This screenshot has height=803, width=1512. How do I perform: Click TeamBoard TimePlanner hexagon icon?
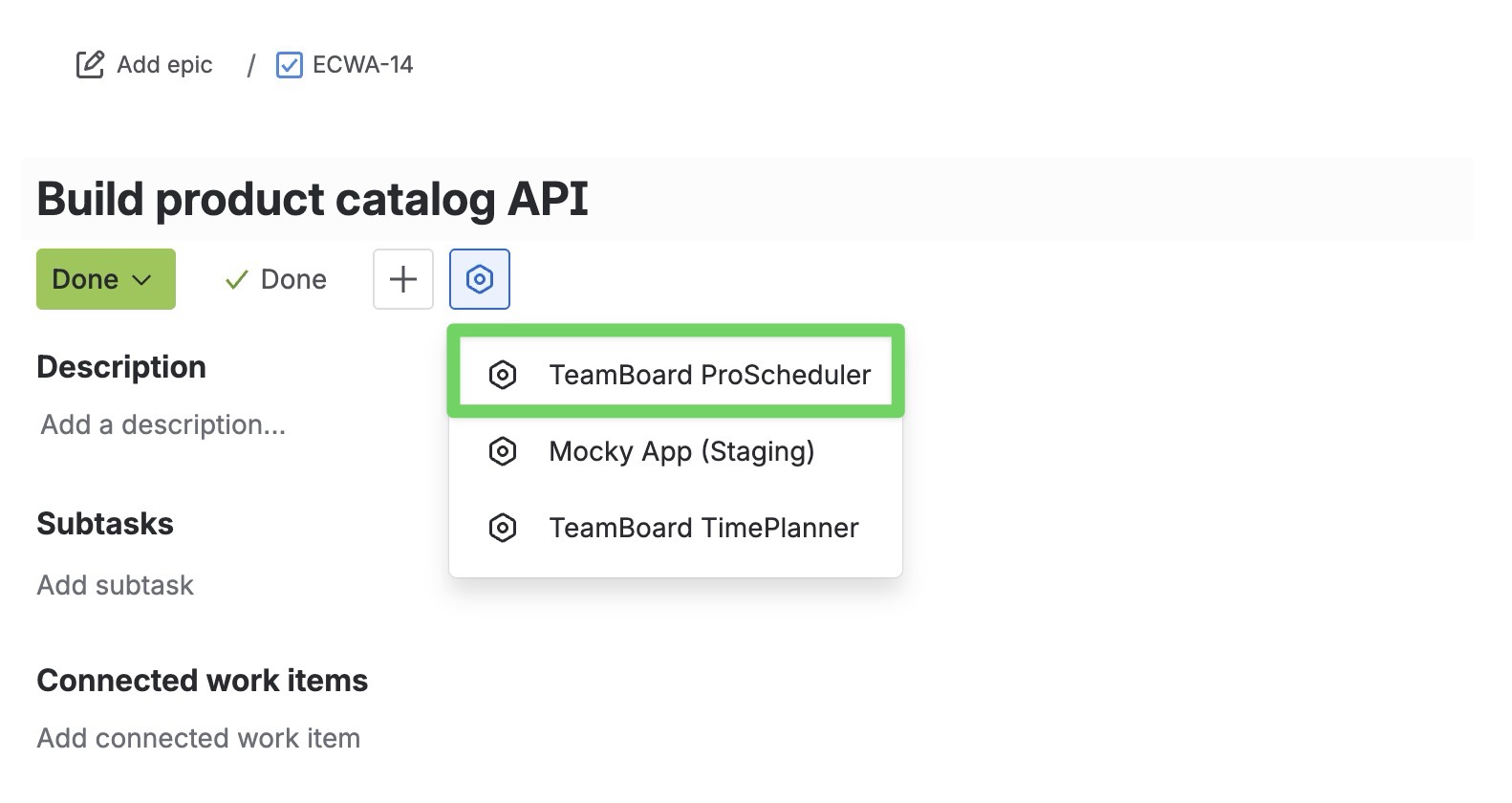pos(503,528)
